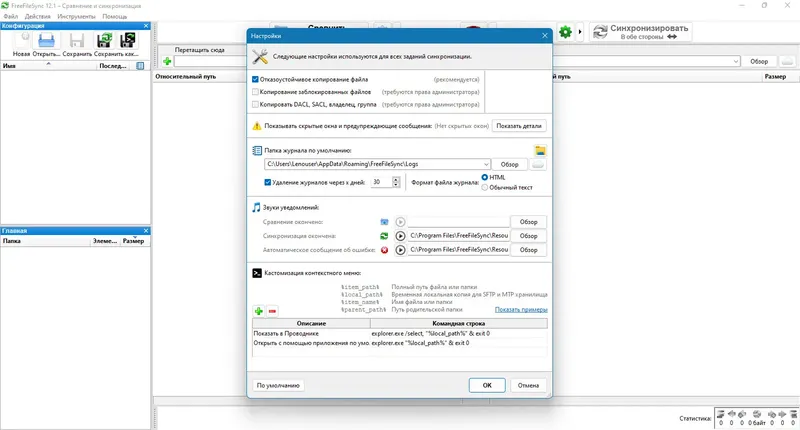800x430 pixels.
Task: Sort by the Имя column header
Action: [48, 66]
